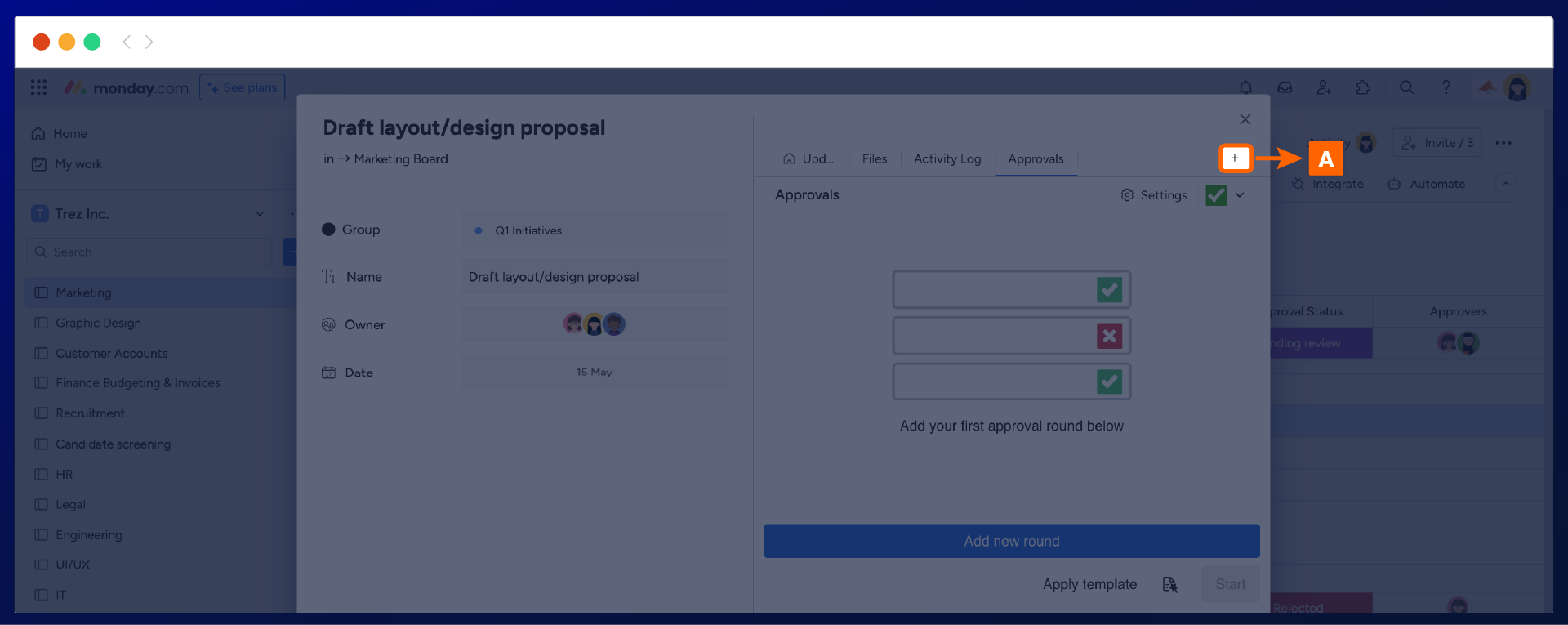Click the Add new round button
Image resolution: width=1568 pixels, height=625 pixels.
pos(1011,541)
